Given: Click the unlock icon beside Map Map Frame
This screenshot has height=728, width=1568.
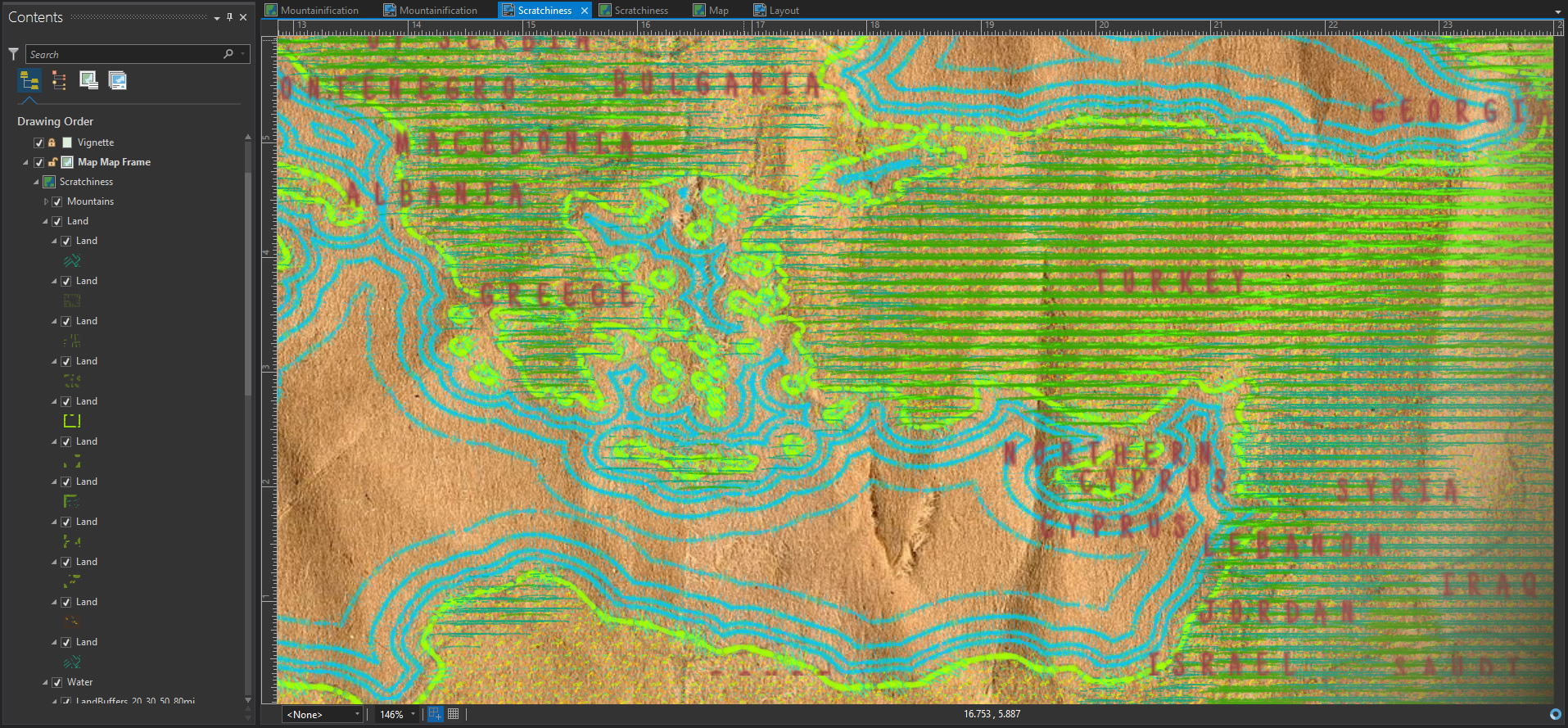Looking at the screenshot, I should tap(52, 162).
